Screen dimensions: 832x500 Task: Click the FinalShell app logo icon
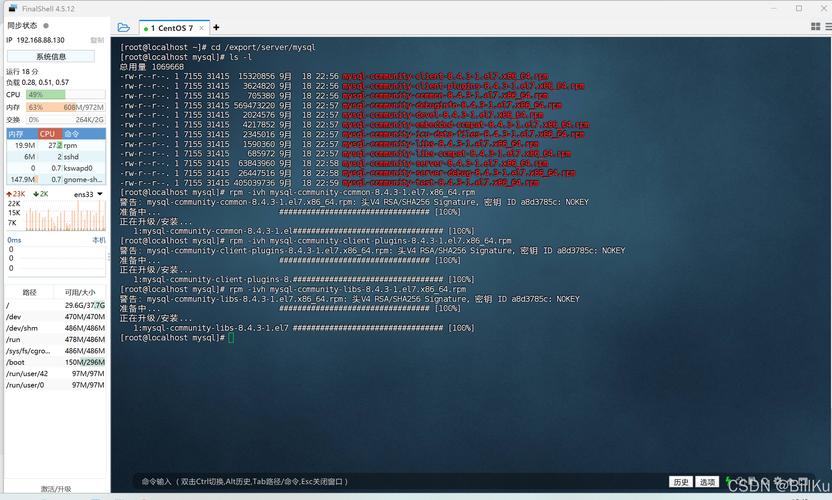click(x=11, y=8)
